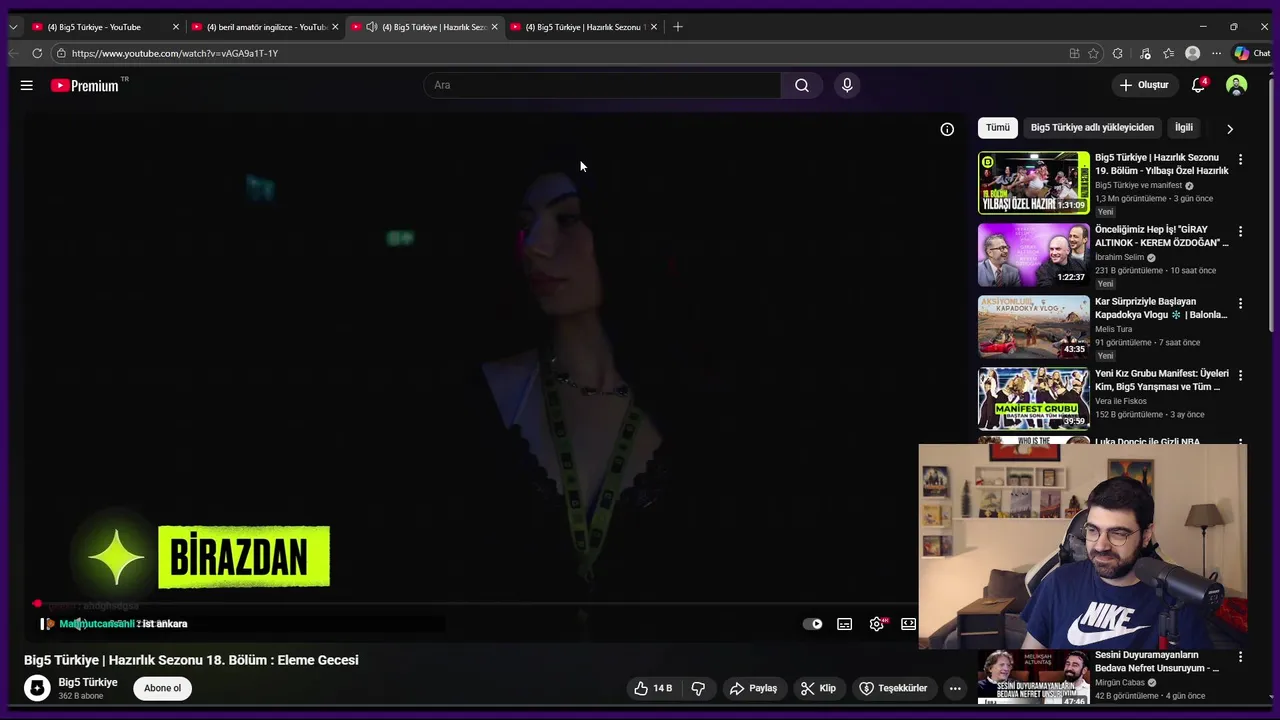
Task: Open player settings gear
Action: pos(877,624)
